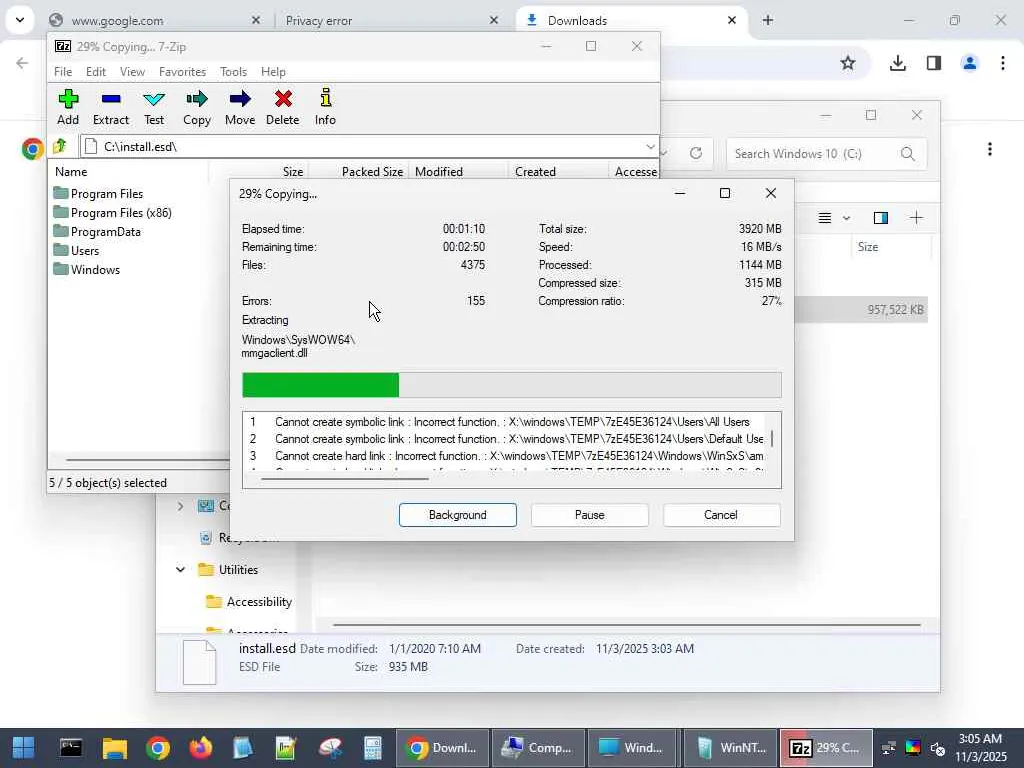Open the Downloads page three-dot menu
The height and width of the screenshot is (768, 1024).
pyautogui.click(x=990, y=150)
